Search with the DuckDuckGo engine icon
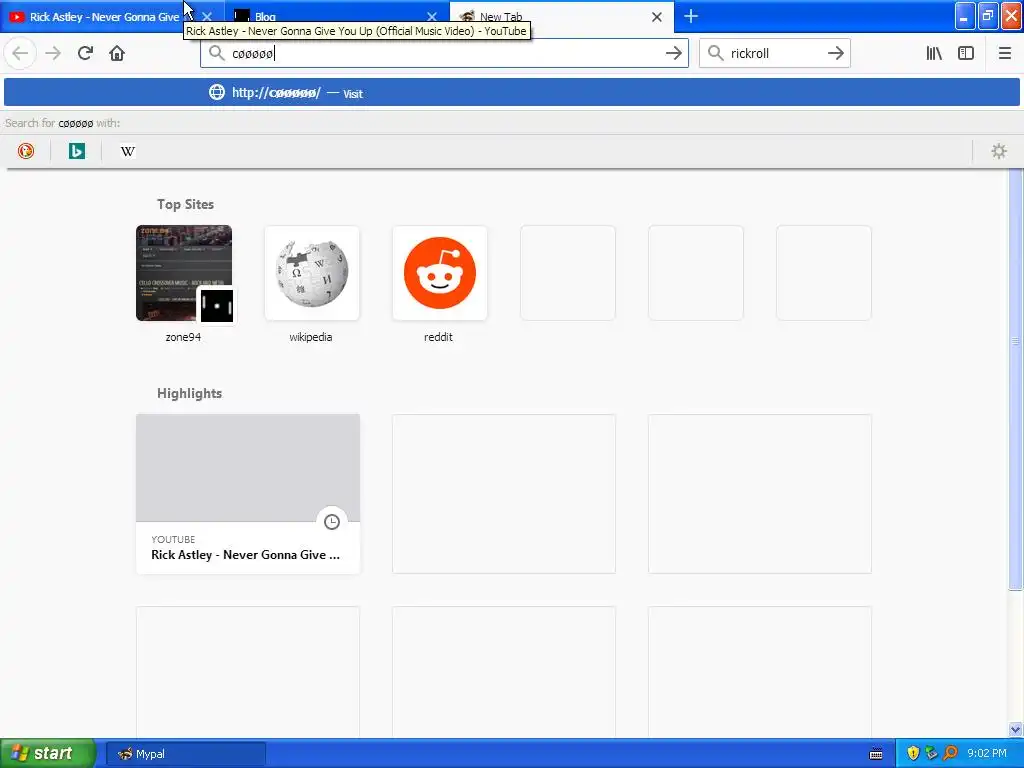Image resolution: width=1024 pixels, height=768 pixels. pyautogui.click(x=25, y=152)
